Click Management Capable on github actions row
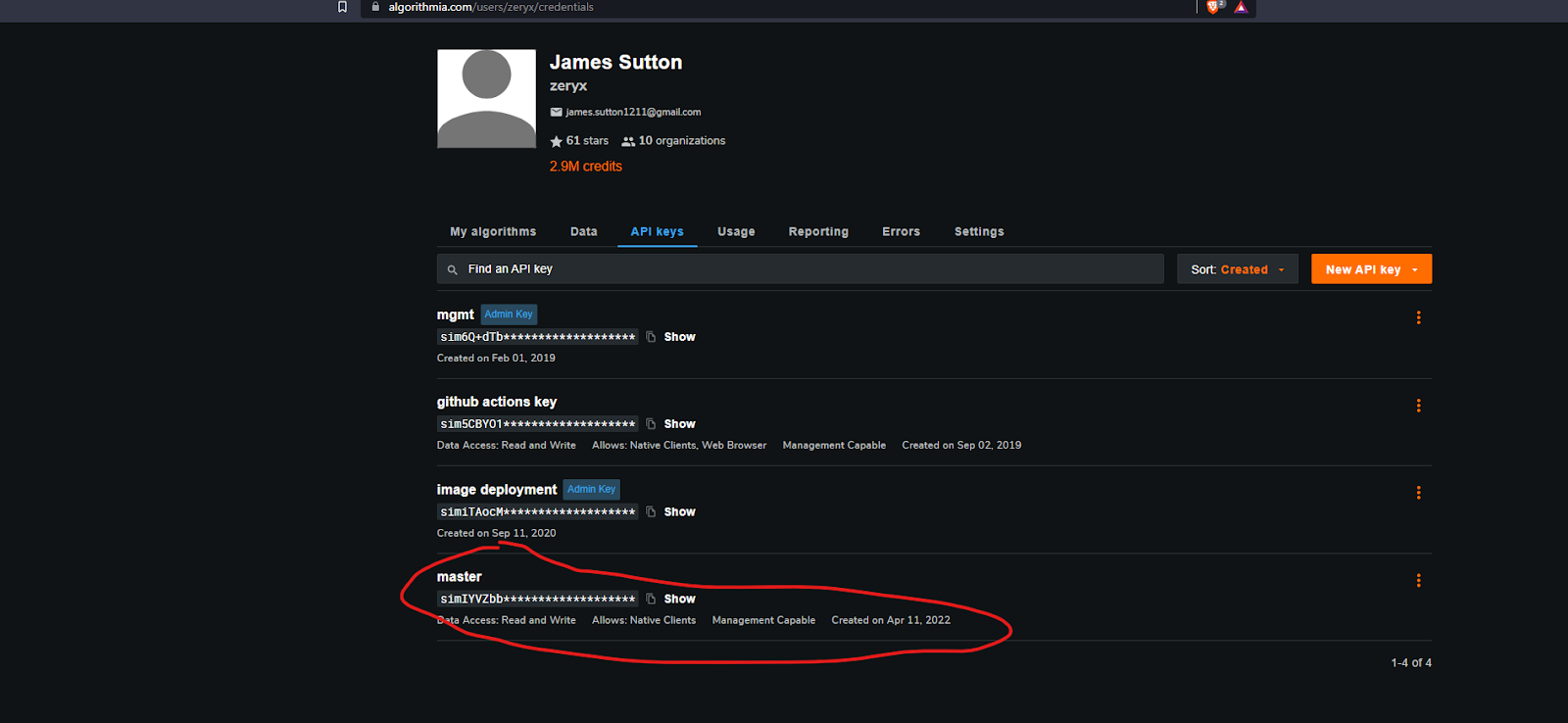The image size is (1568, 723). 834,446
